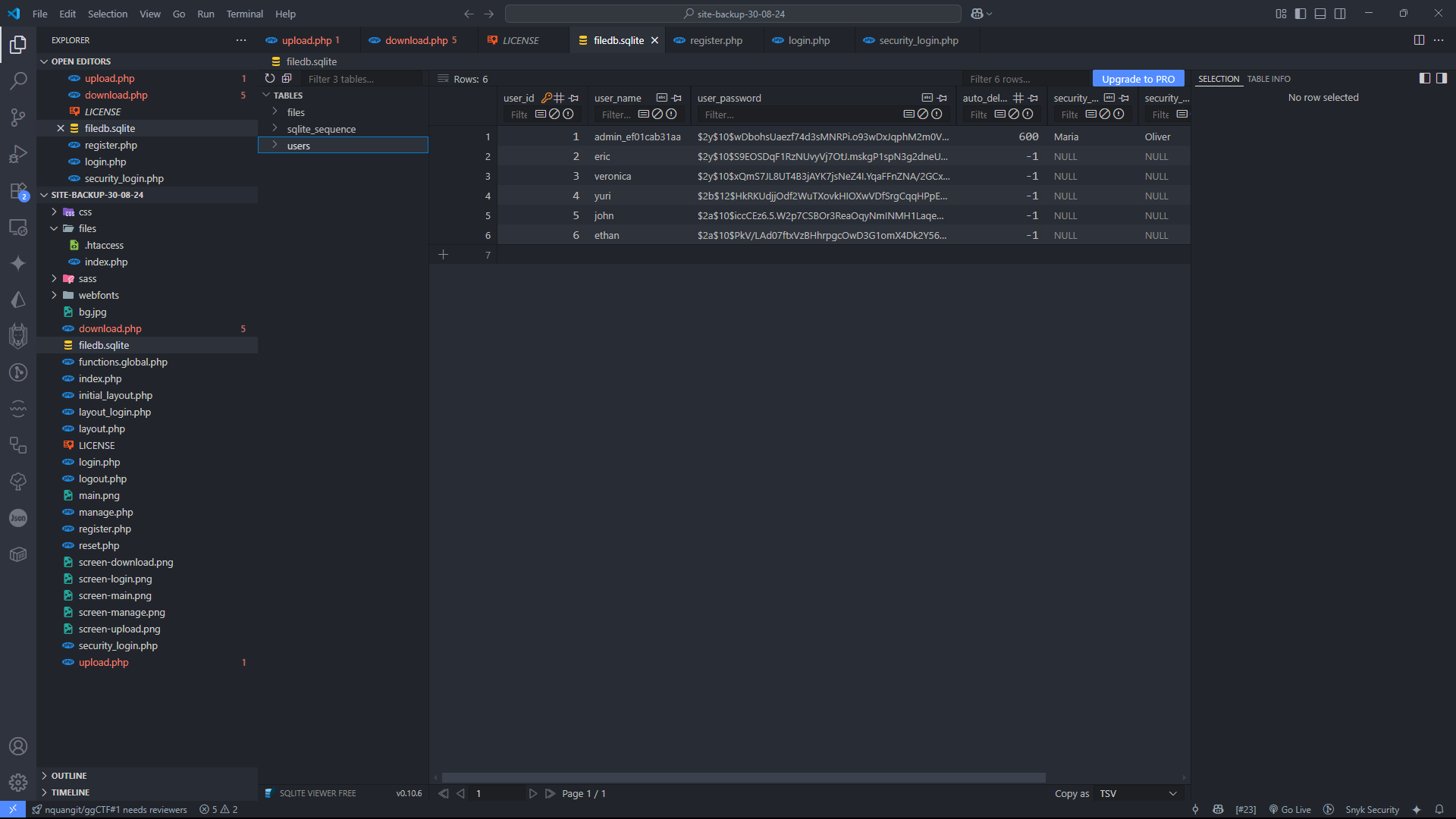
Task: Click the Filter 6 rows input
Action: coord(1028,79)
